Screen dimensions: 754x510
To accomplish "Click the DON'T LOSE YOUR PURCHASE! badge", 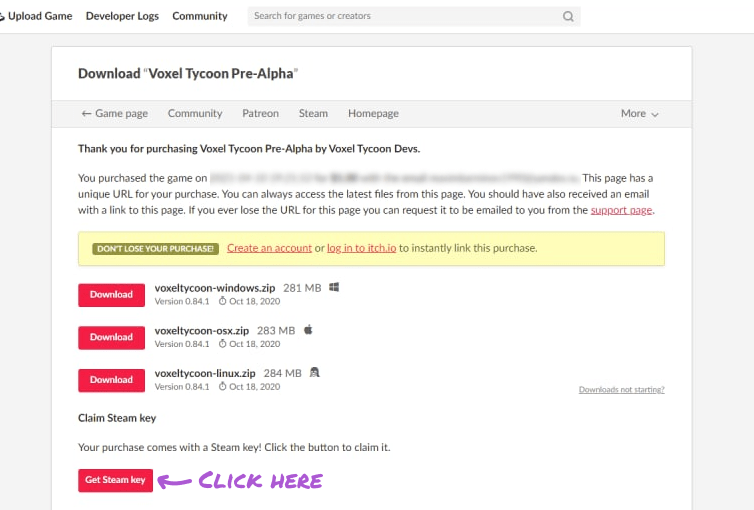I will point(155,249).
